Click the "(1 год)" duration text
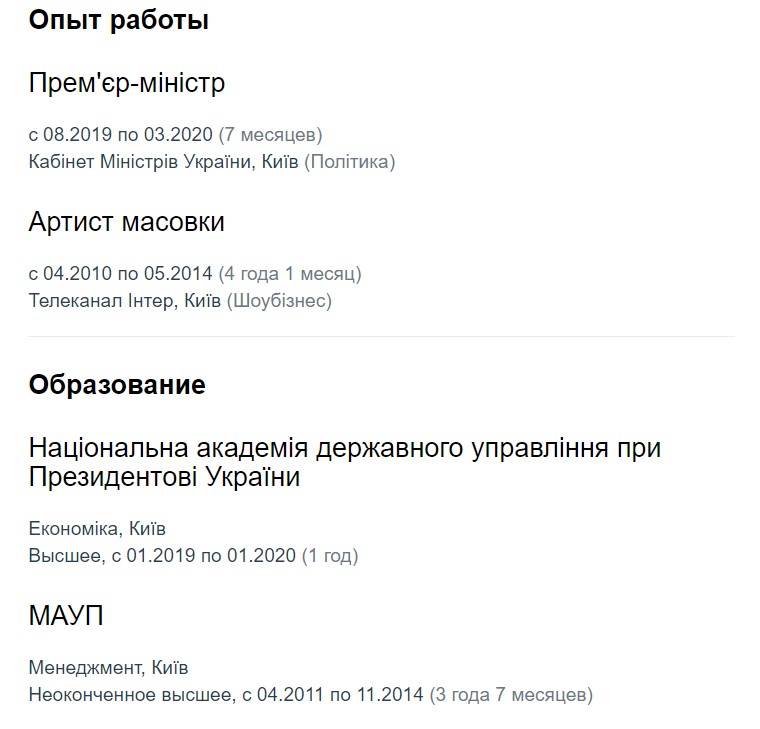This screenshot has width=760, height=729. click(x=330, y=555)
